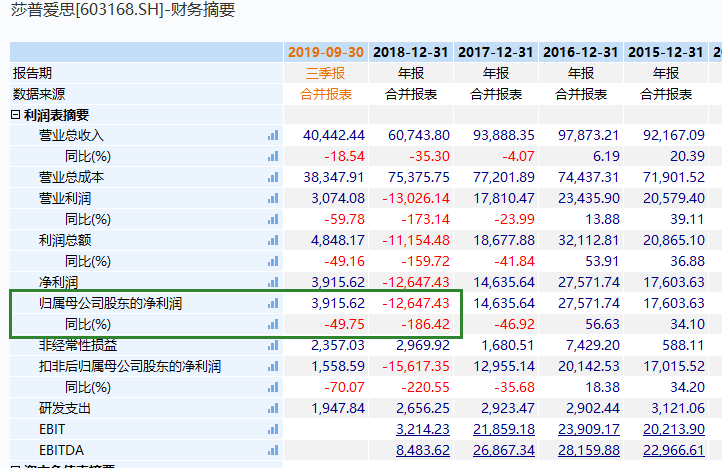
Task: Click the 2016-12-31 column header
Action: [x=581, y=52]
